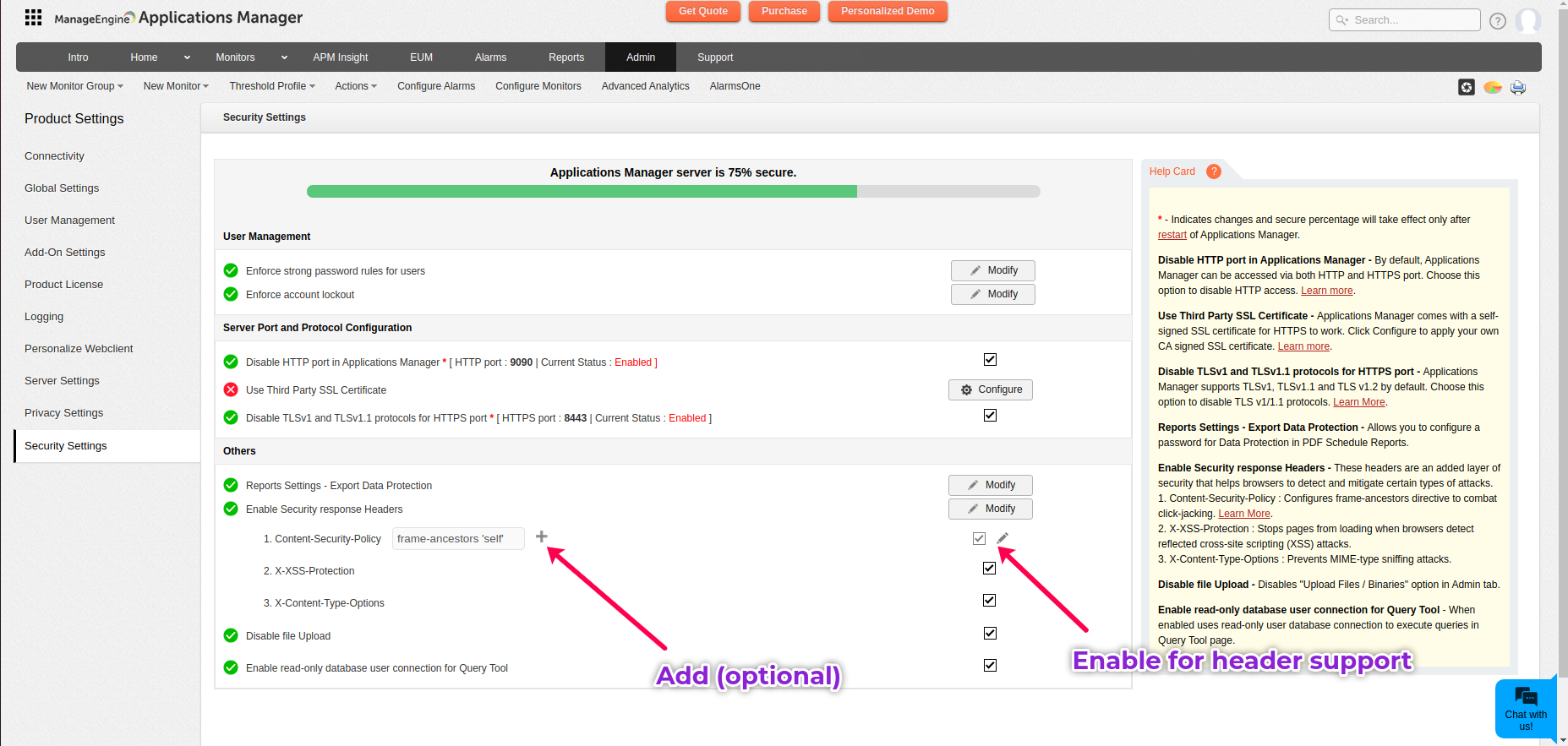Viewport: 1568px width, 746px height.
Task: Click the Personalized Demo button
Action: [x=888, y=11]
